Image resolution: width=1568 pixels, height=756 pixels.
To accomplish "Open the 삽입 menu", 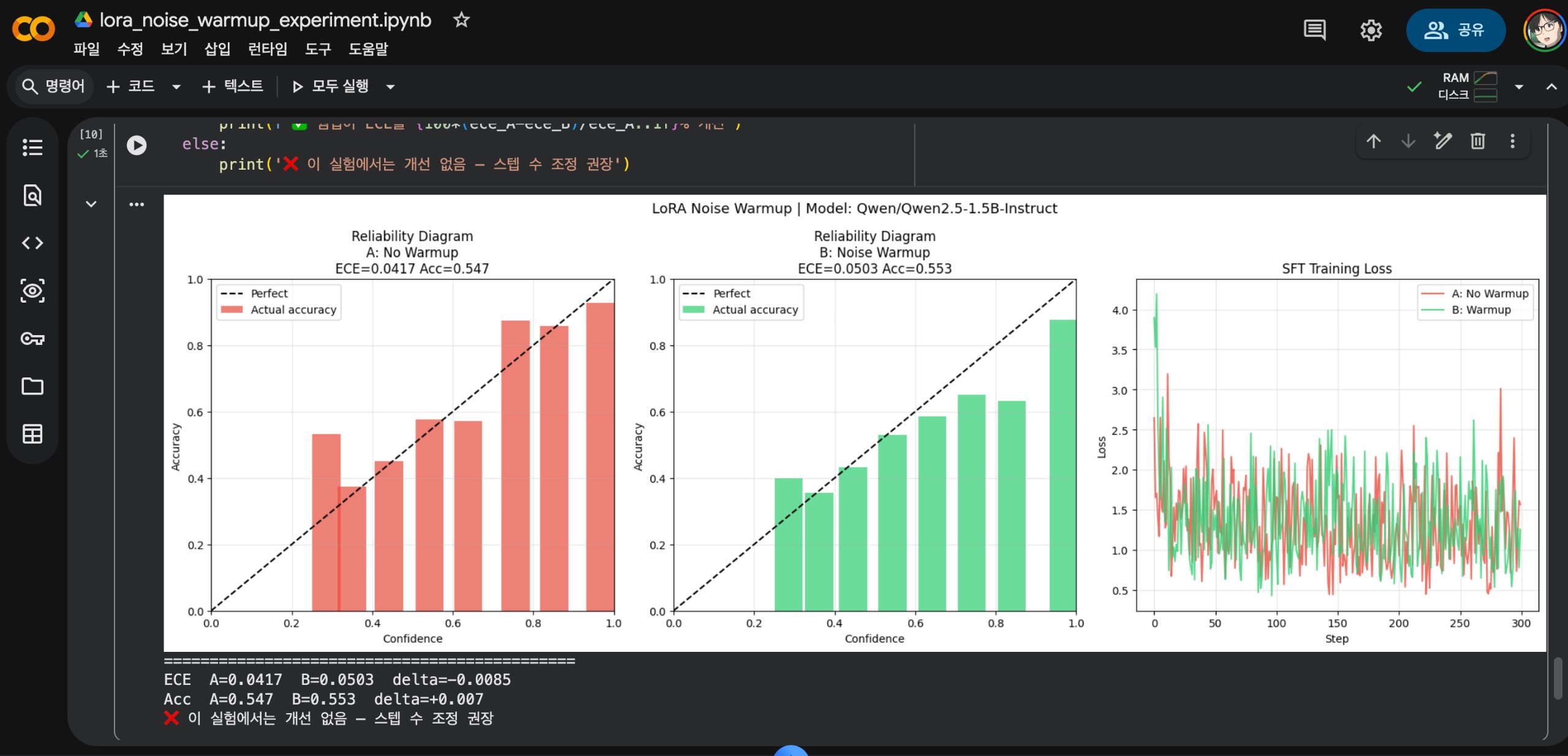I will 217,49.
